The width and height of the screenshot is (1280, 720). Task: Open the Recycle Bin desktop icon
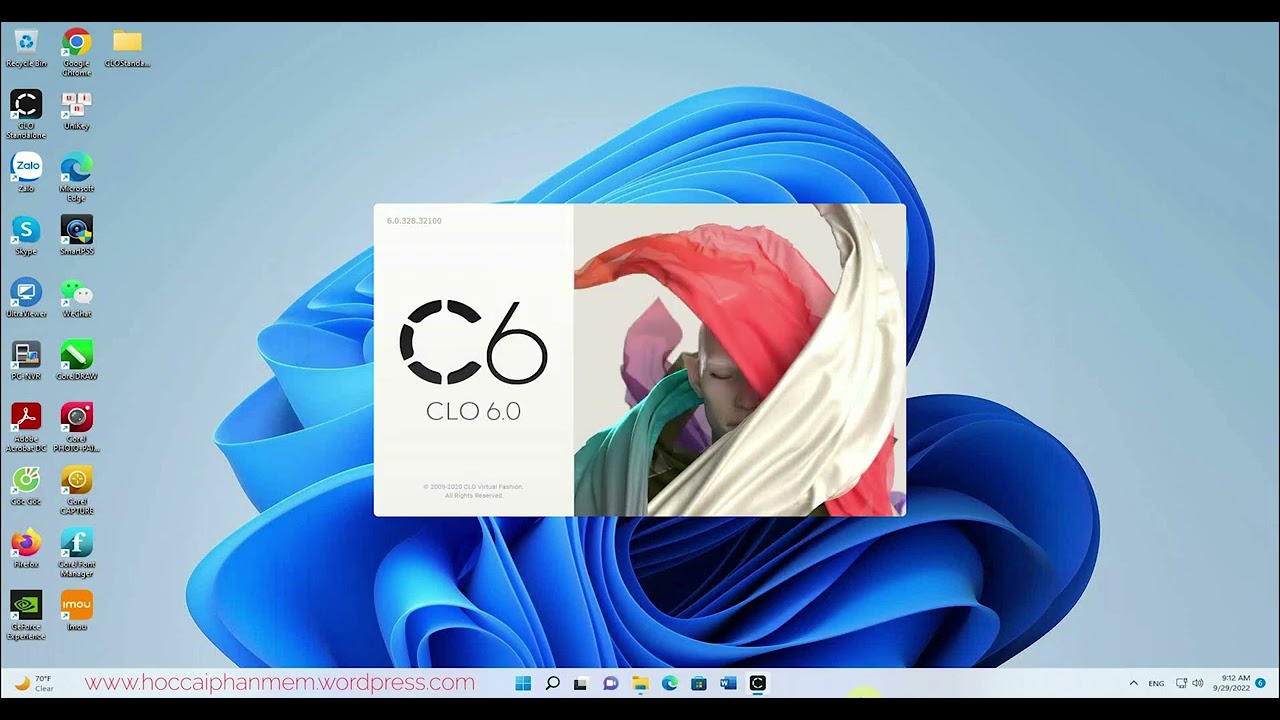26,48
